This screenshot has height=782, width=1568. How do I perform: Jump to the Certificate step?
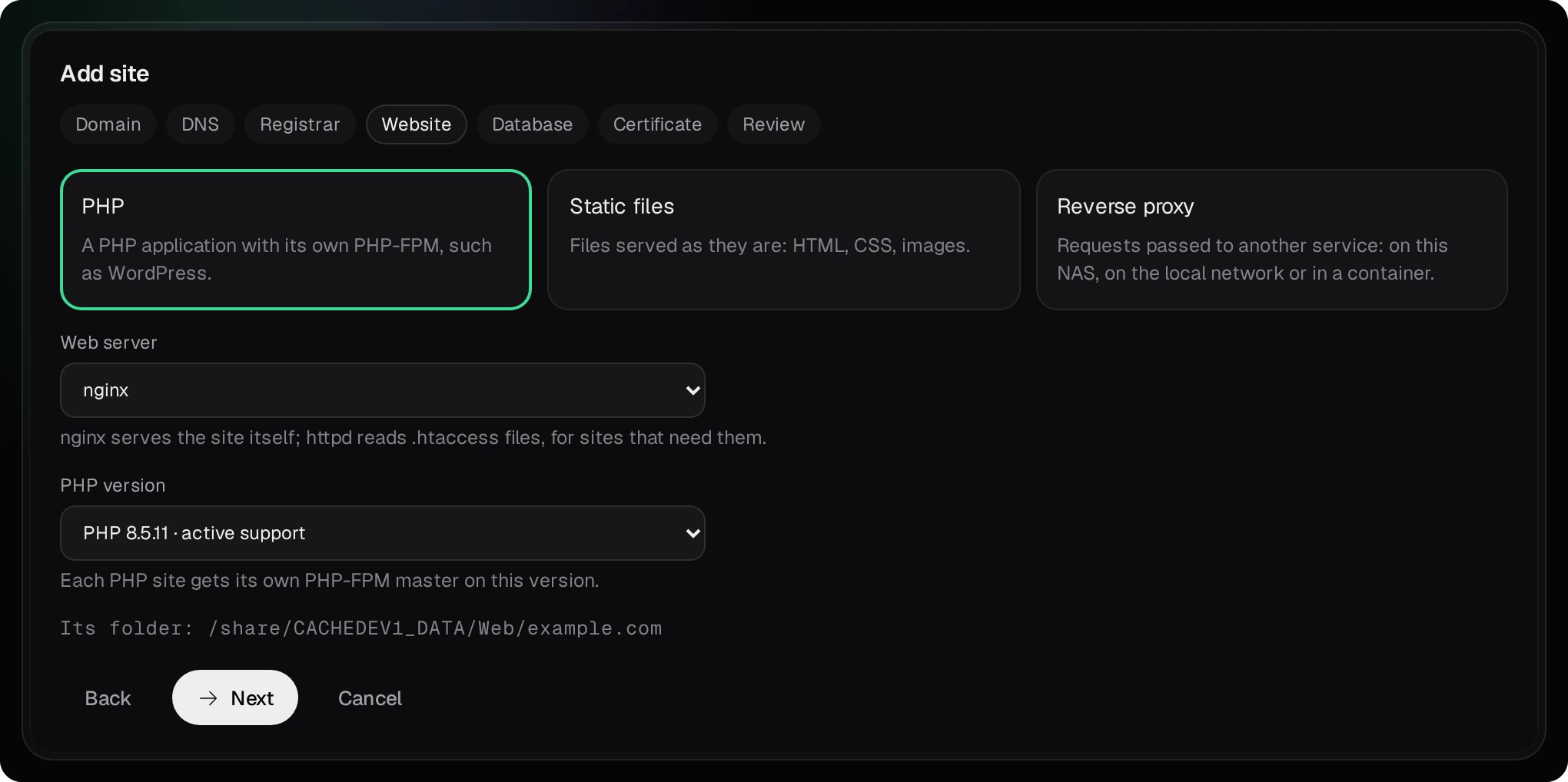658,124
